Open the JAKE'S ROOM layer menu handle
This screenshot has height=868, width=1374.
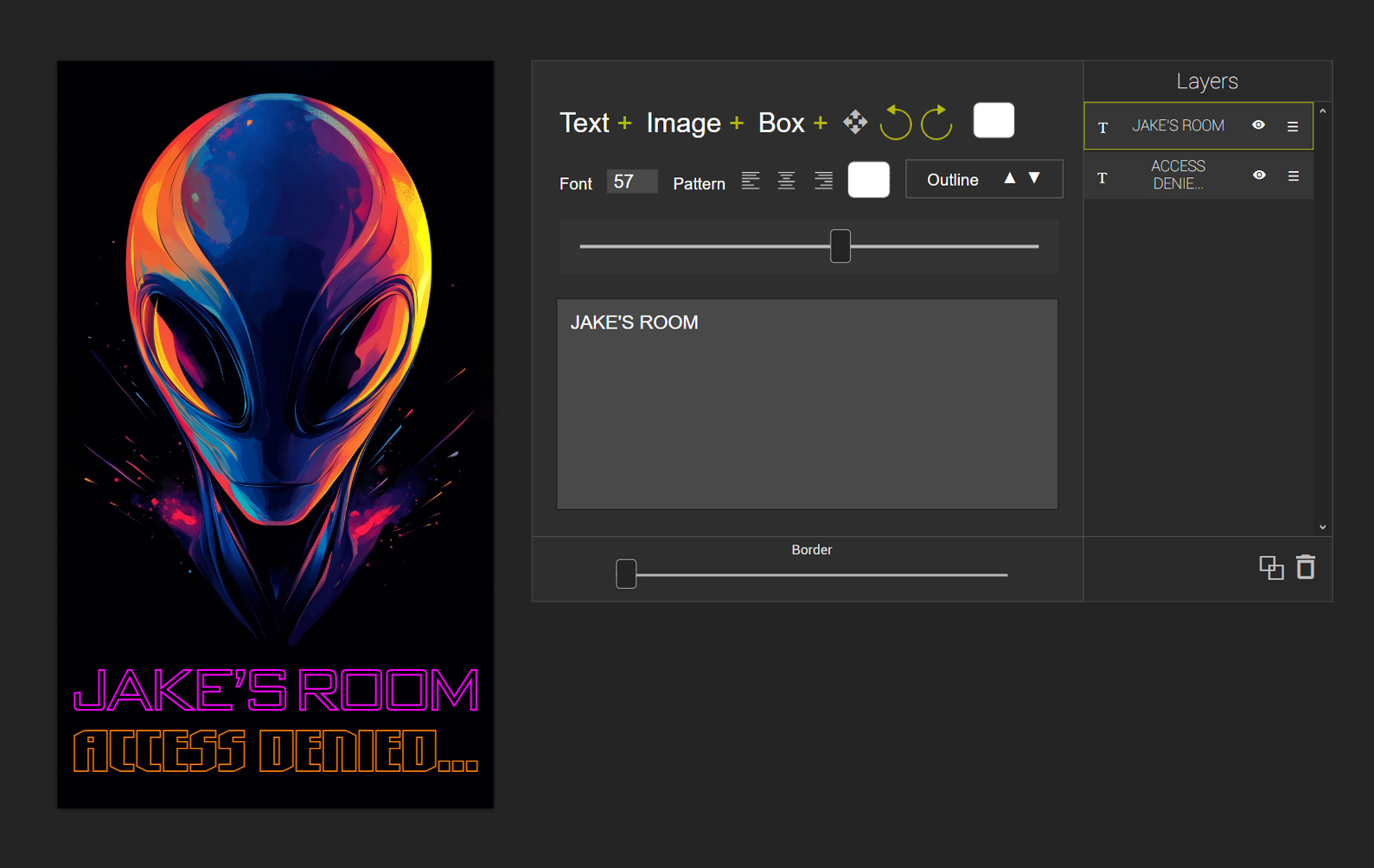(1293, 126)
